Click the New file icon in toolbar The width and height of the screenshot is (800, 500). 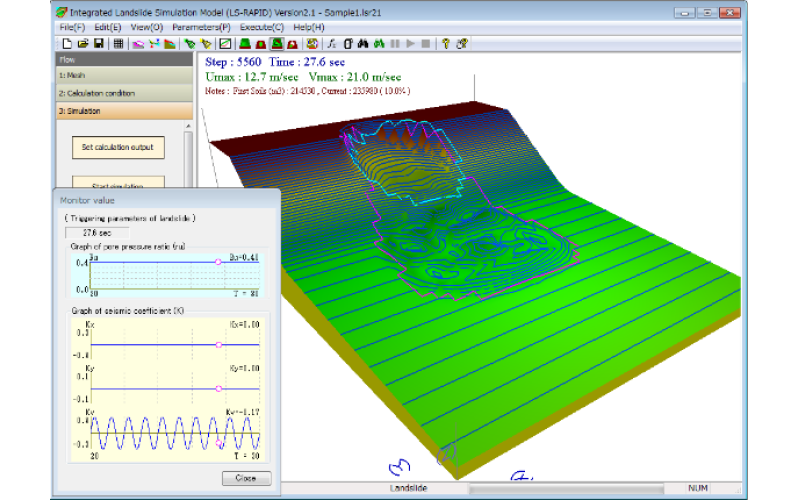pyautogui.click(x=67, y=44)
